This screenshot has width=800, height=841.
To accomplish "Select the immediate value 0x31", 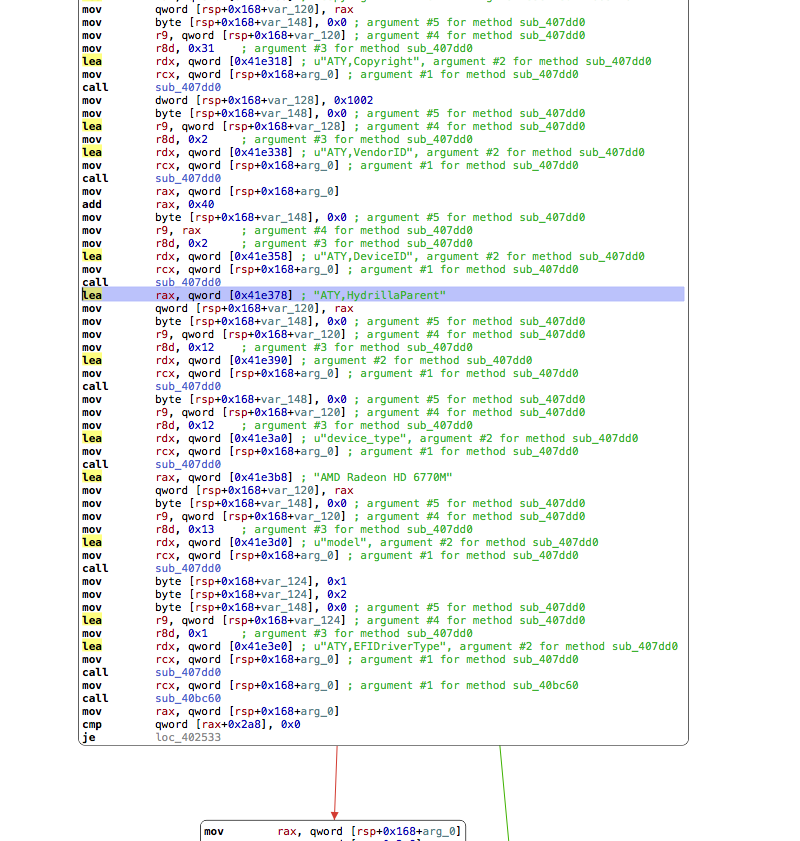I will click(201, 48).
